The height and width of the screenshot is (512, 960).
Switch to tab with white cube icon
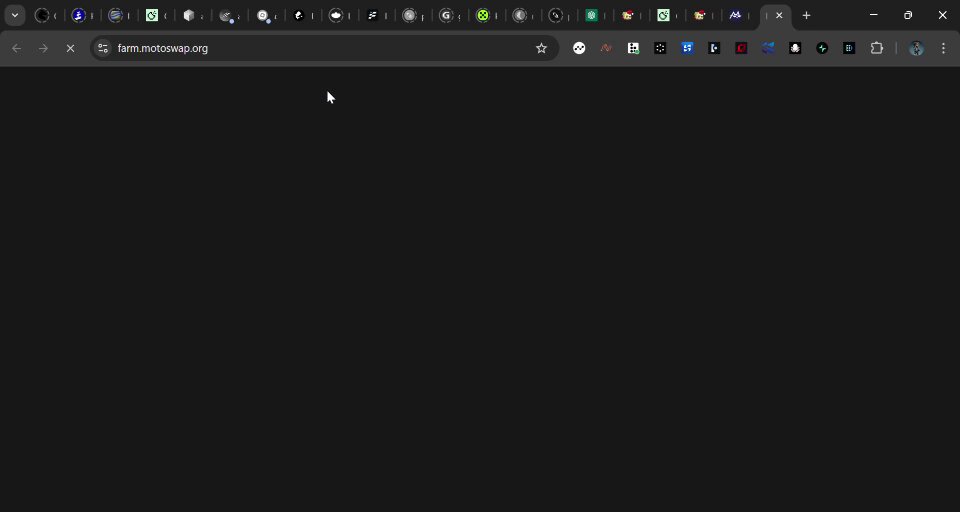[189, 16]
